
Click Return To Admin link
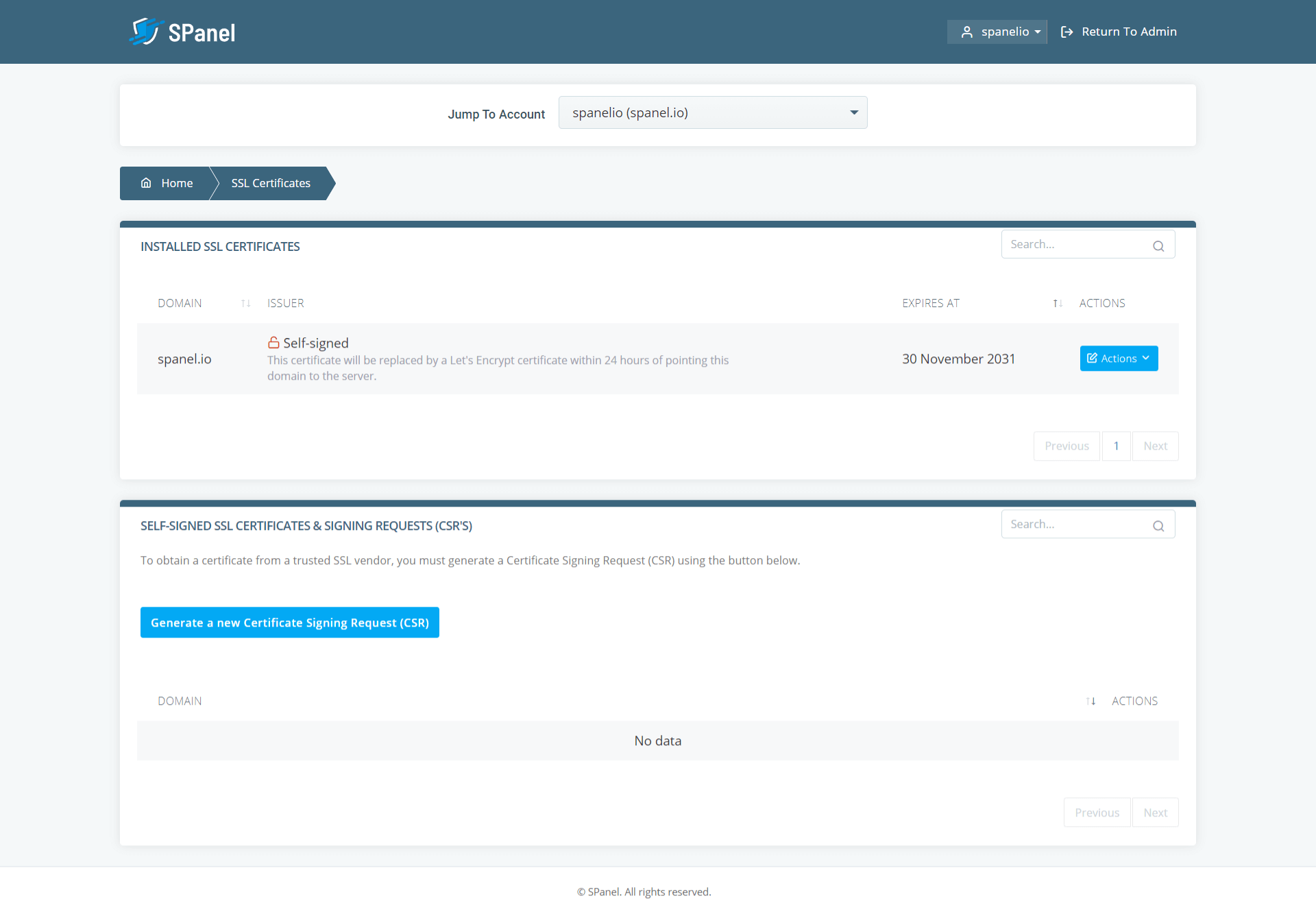[1119, 32]
